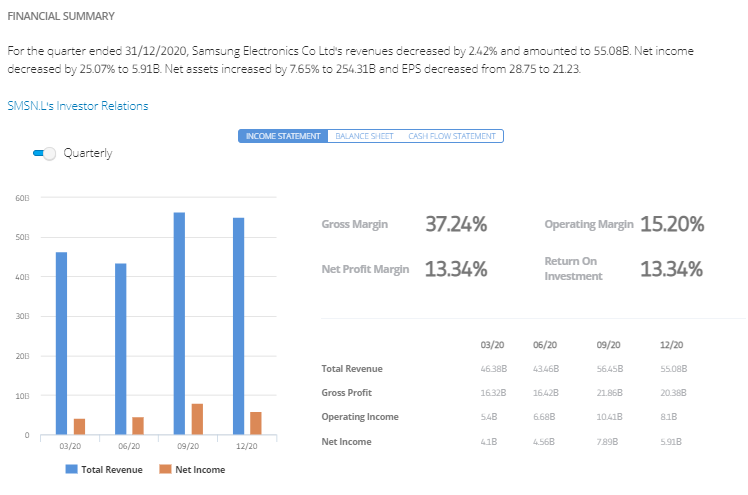Click the Gross Profit row label

pos(347,392)
